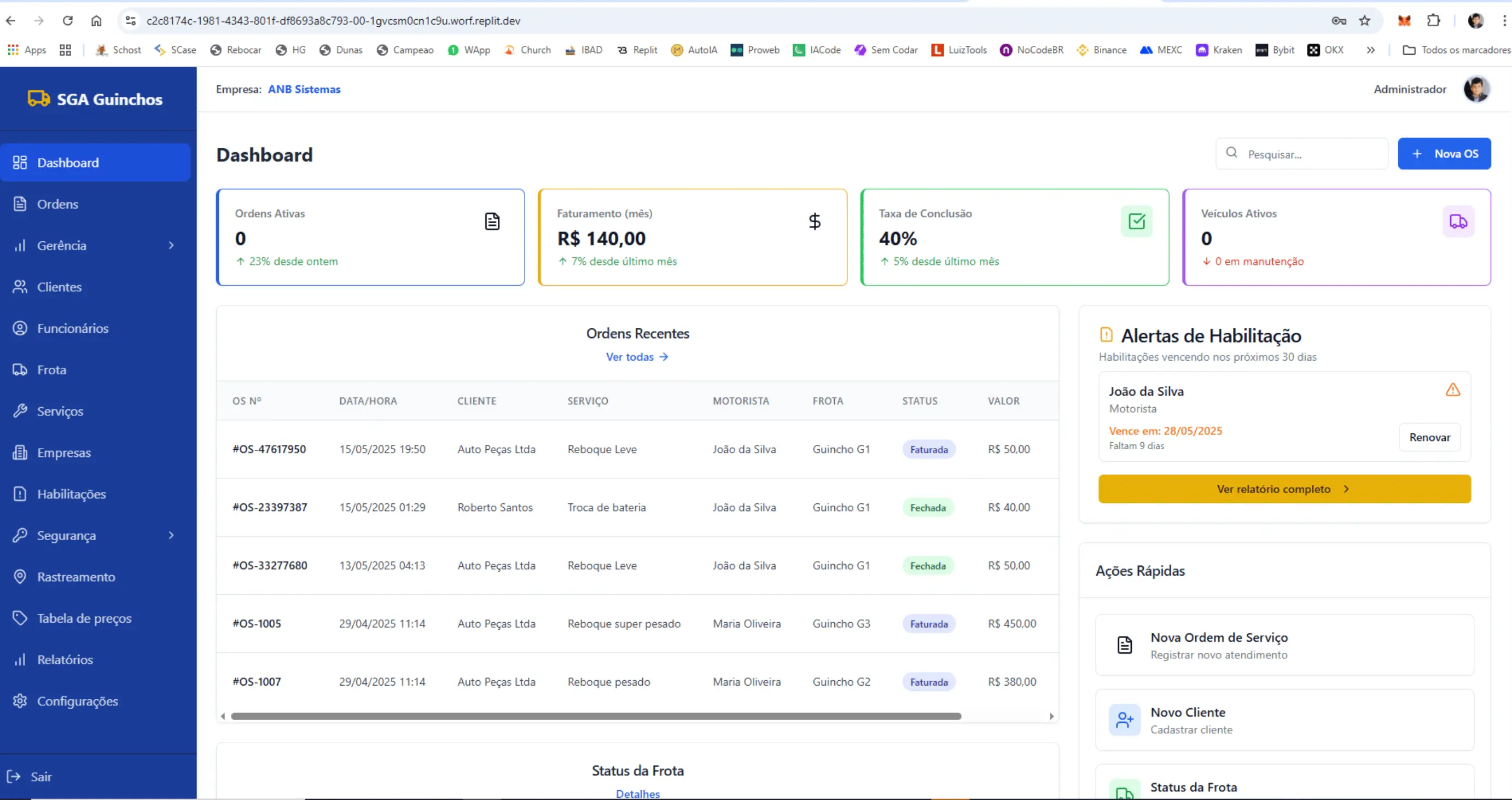
Task: Bookmark this page with star icon
Action: coord(1365,21)
